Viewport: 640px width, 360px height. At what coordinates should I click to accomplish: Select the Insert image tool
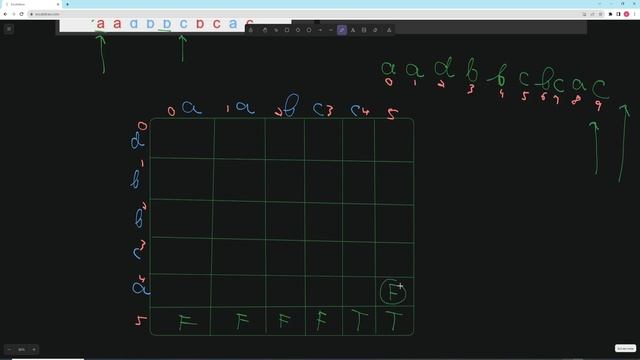click(x=364, y=30)
